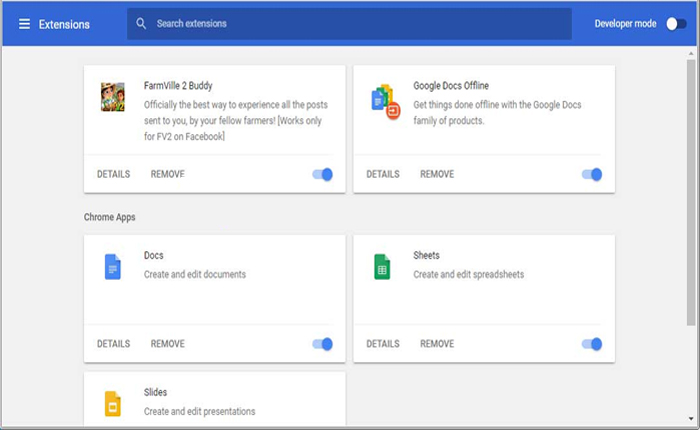Image resolution: width=700 pixels, height=430 pixels.
Task: View Details of Google Docs Offline
Action: tap(383, 175)
